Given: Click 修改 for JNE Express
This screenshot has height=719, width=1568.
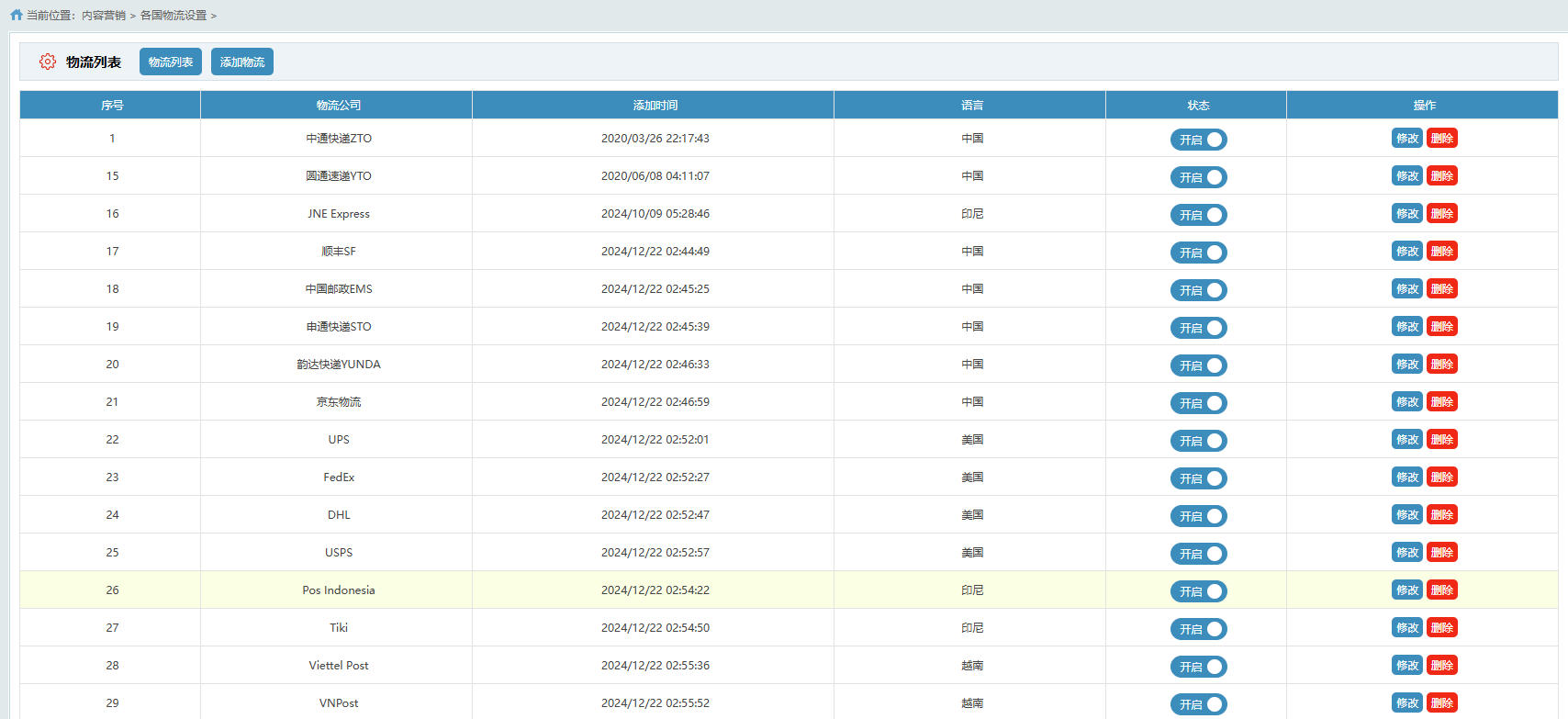Looking at the screenshot, I should click(1407, 214).
